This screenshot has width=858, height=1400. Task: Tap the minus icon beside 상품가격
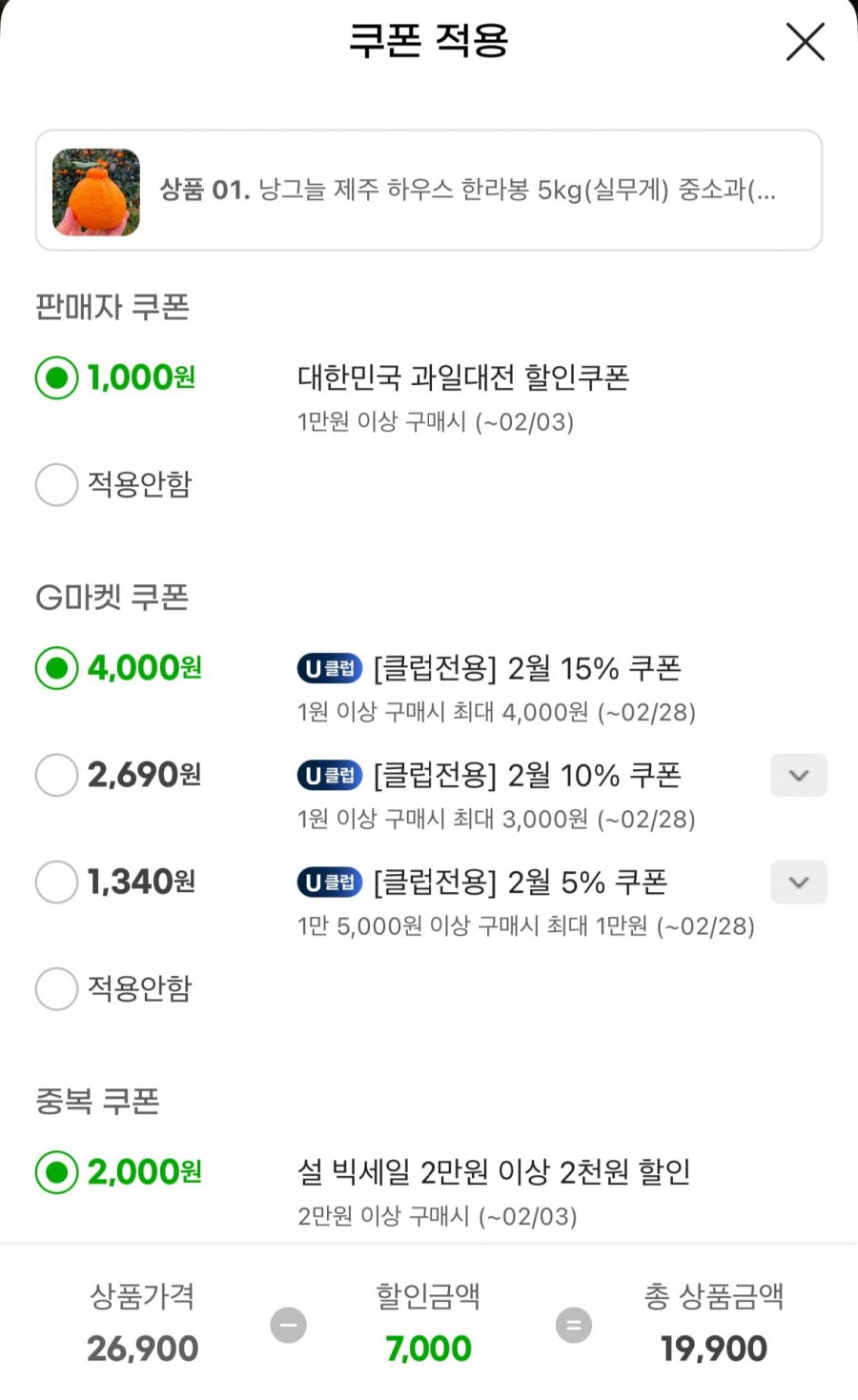pos(288,1325)
